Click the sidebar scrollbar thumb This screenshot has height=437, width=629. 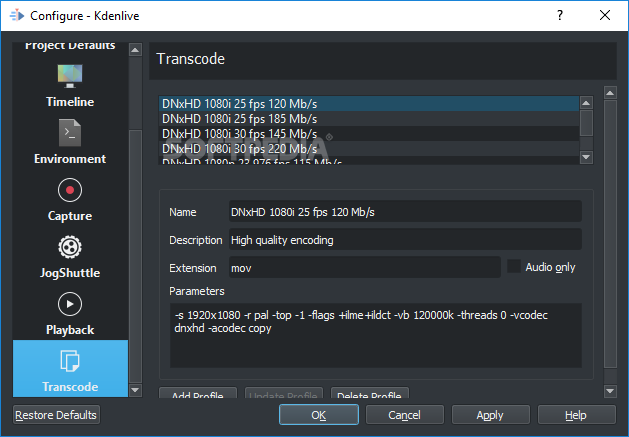click(x=135, y=256)
